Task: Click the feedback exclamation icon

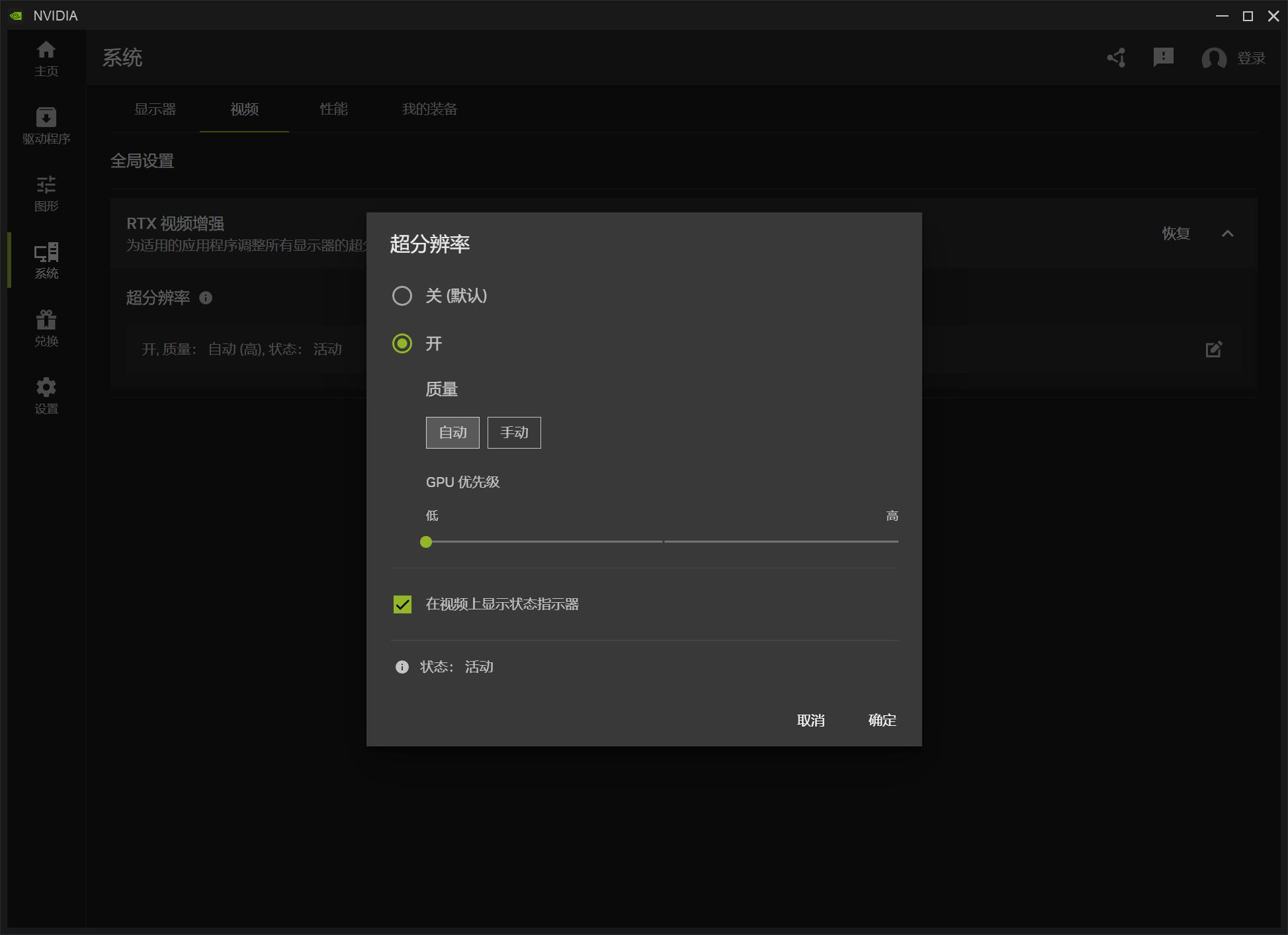Action: pyautogui.click(x=1163, y=58)
